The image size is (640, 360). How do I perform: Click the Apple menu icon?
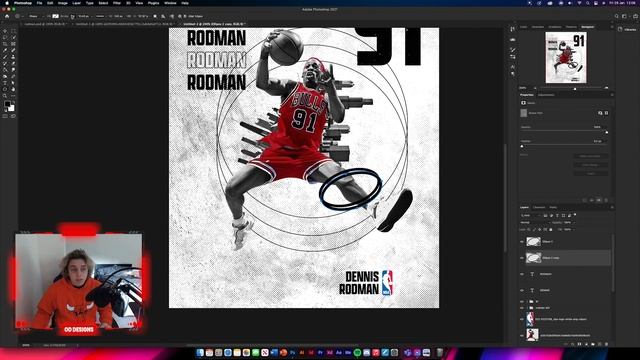click(x=7, y=3)
